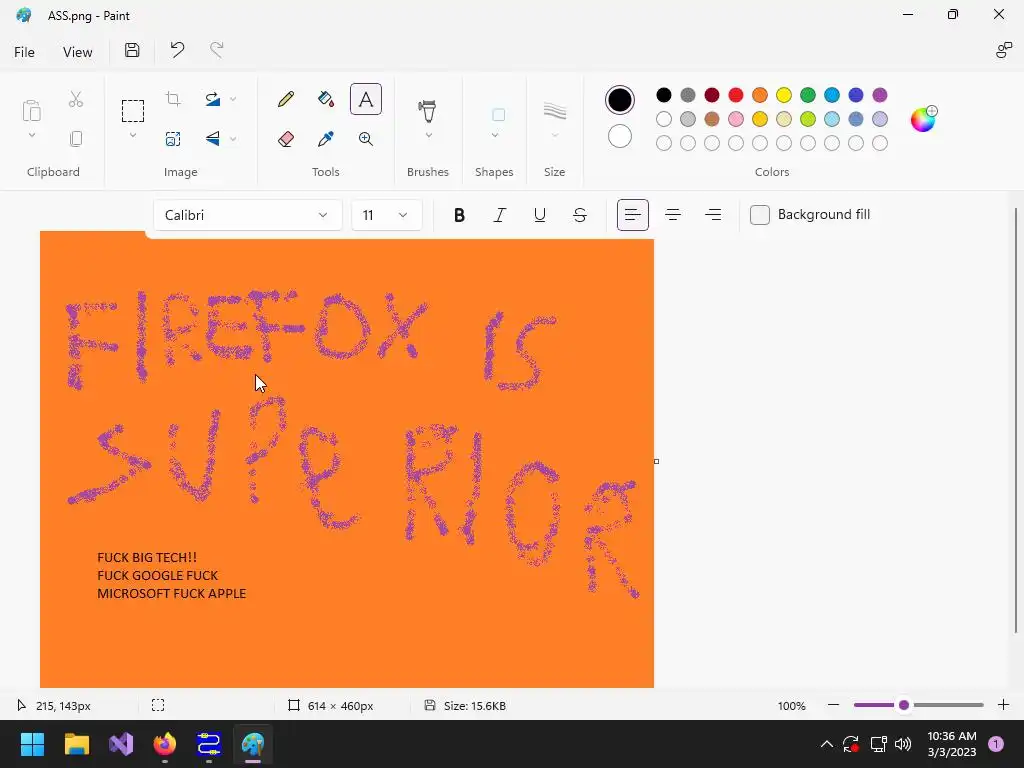Click the Cut scissors icon

(76, 99)
